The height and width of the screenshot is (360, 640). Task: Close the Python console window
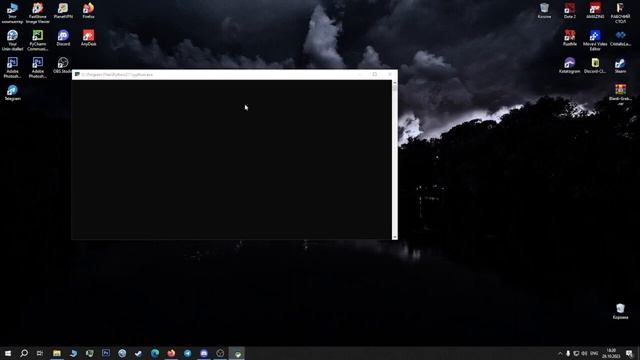(x=390, y=74)
